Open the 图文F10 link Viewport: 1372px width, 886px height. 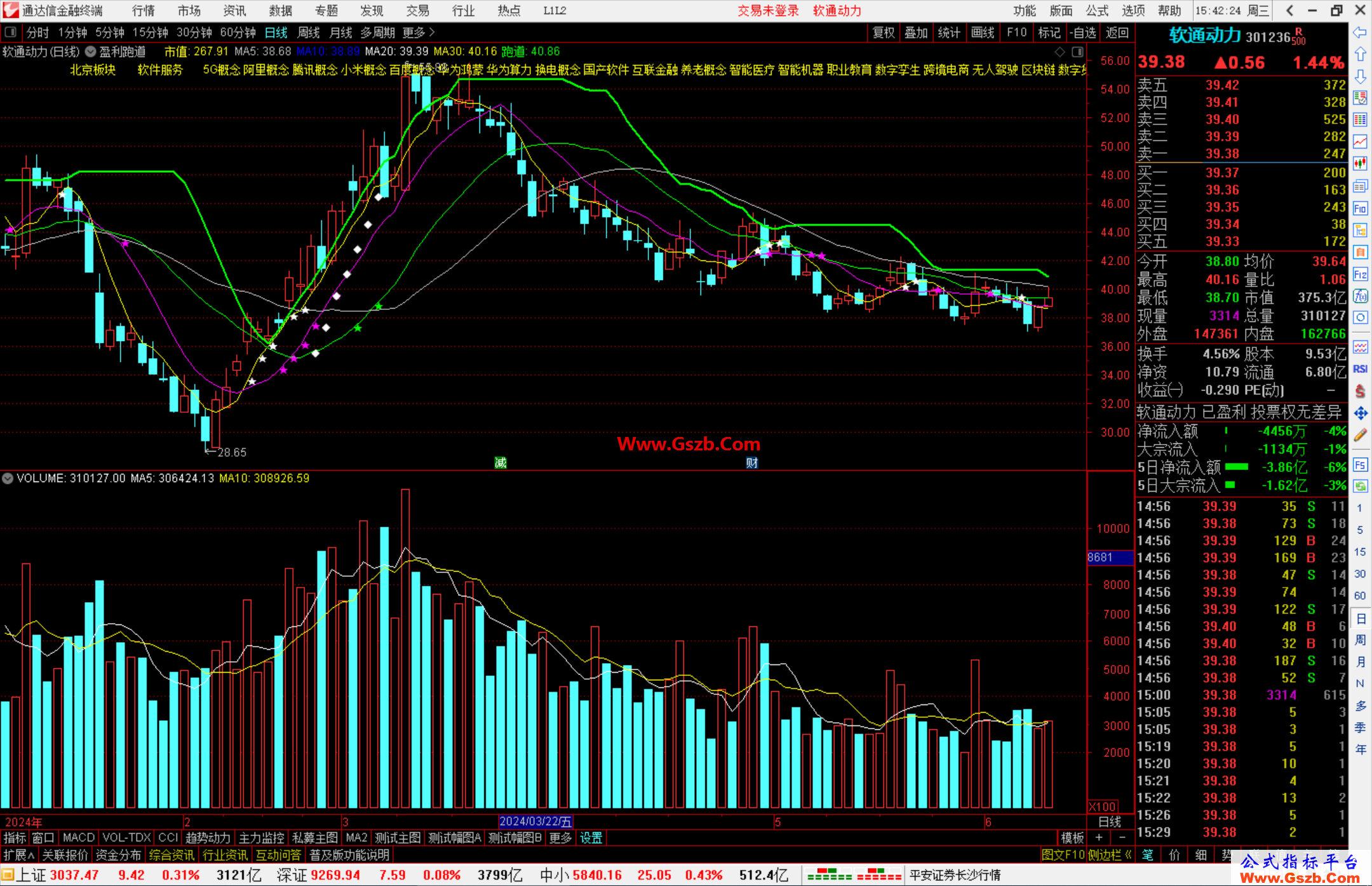[1063, 855]
